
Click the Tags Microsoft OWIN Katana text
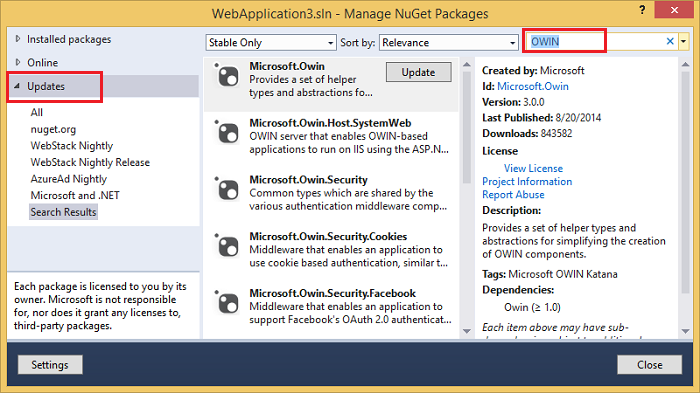tap(550, 274)
